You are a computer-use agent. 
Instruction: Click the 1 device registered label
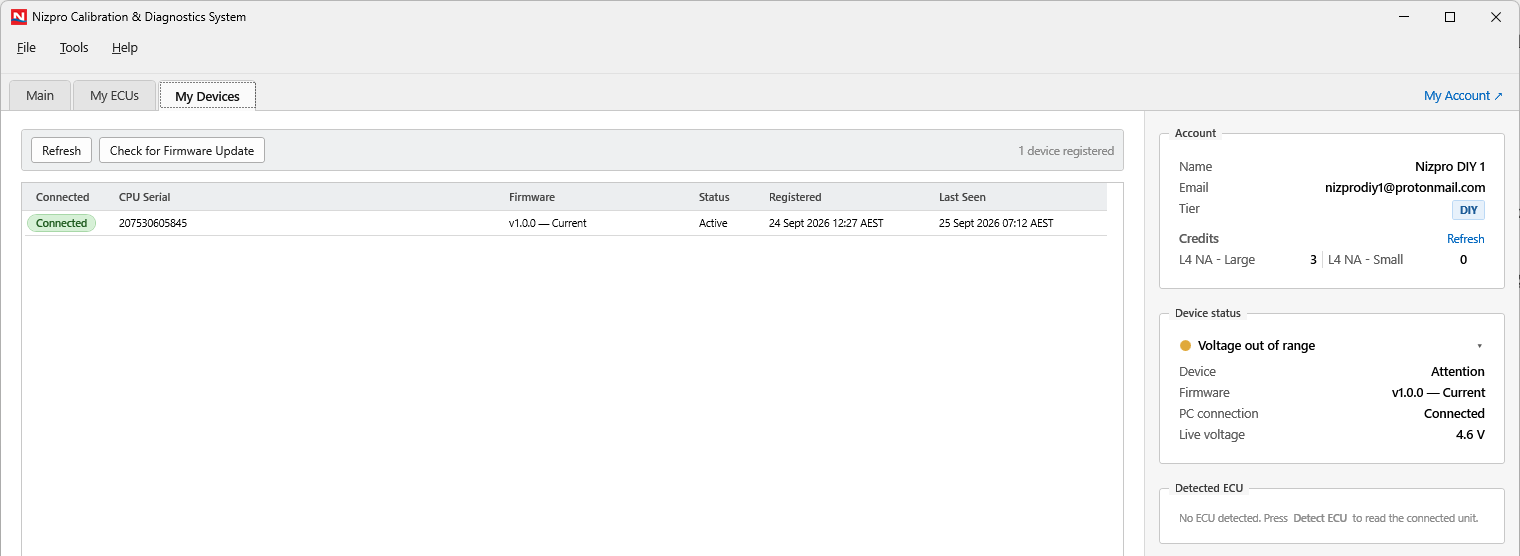(x=1066, y=151)
